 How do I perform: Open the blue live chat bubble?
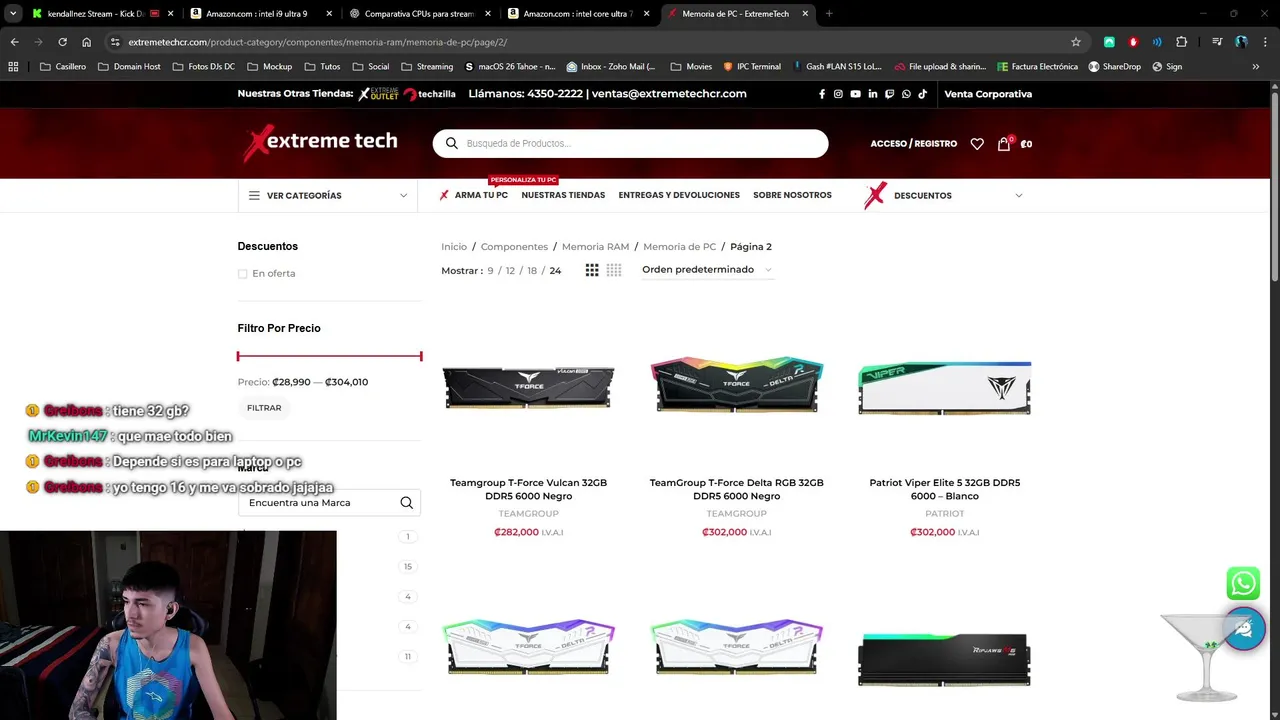[x=1244, y=630]
